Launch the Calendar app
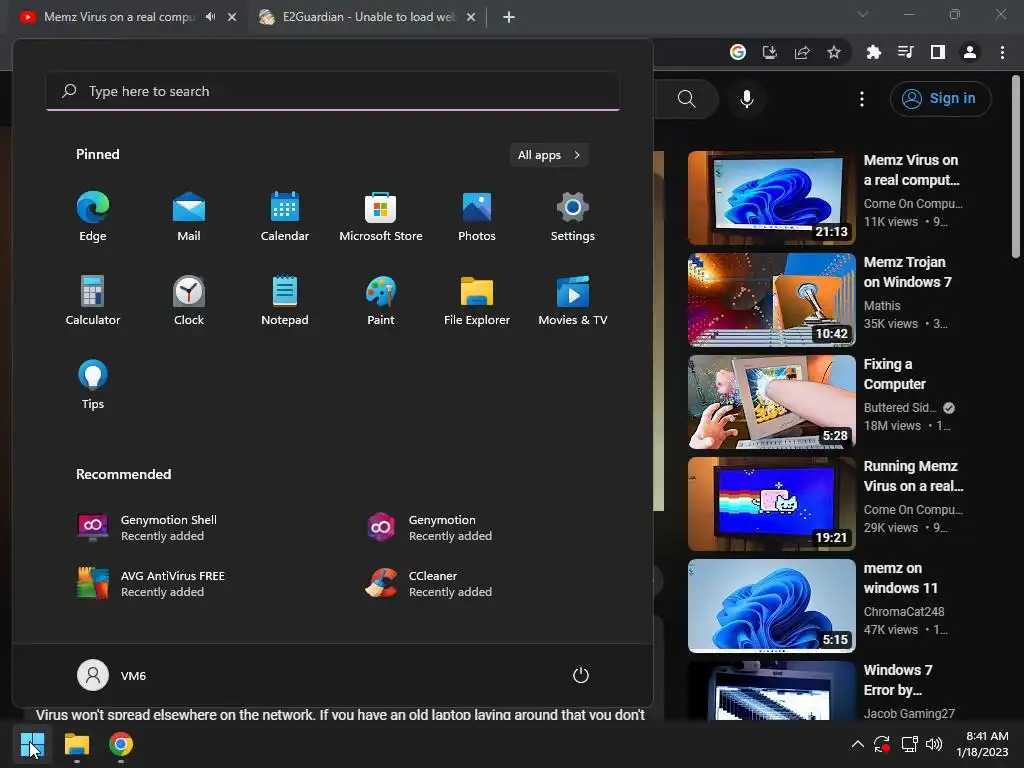Viewport: 1024px width, 768px height. pyautogui.click(x=285, y=217)
